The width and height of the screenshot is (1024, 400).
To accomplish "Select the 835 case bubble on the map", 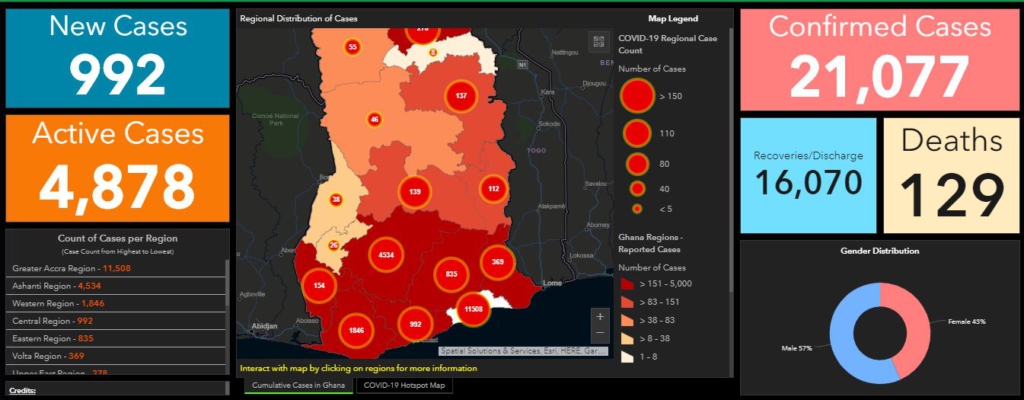I will pyautogui.click(x=451, y=274).
